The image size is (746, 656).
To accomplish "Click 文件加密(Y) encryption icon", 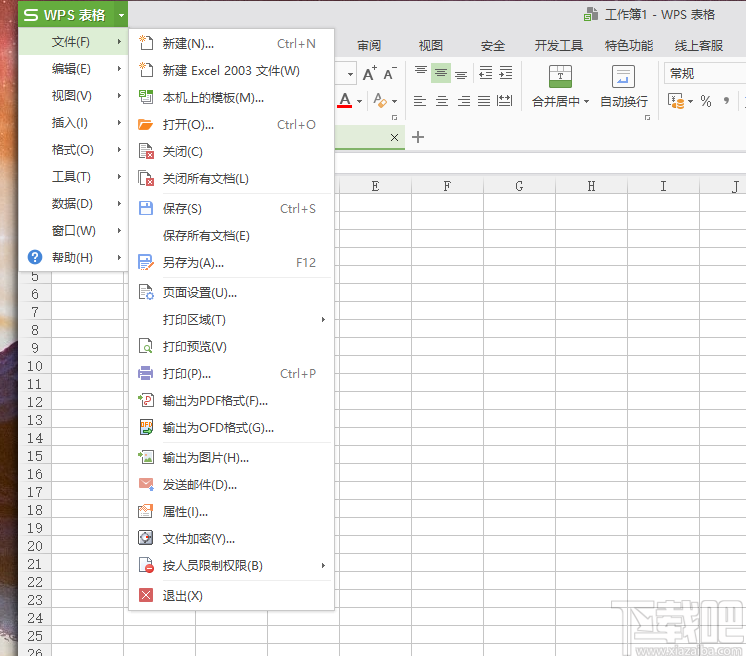I will (146, 538).
